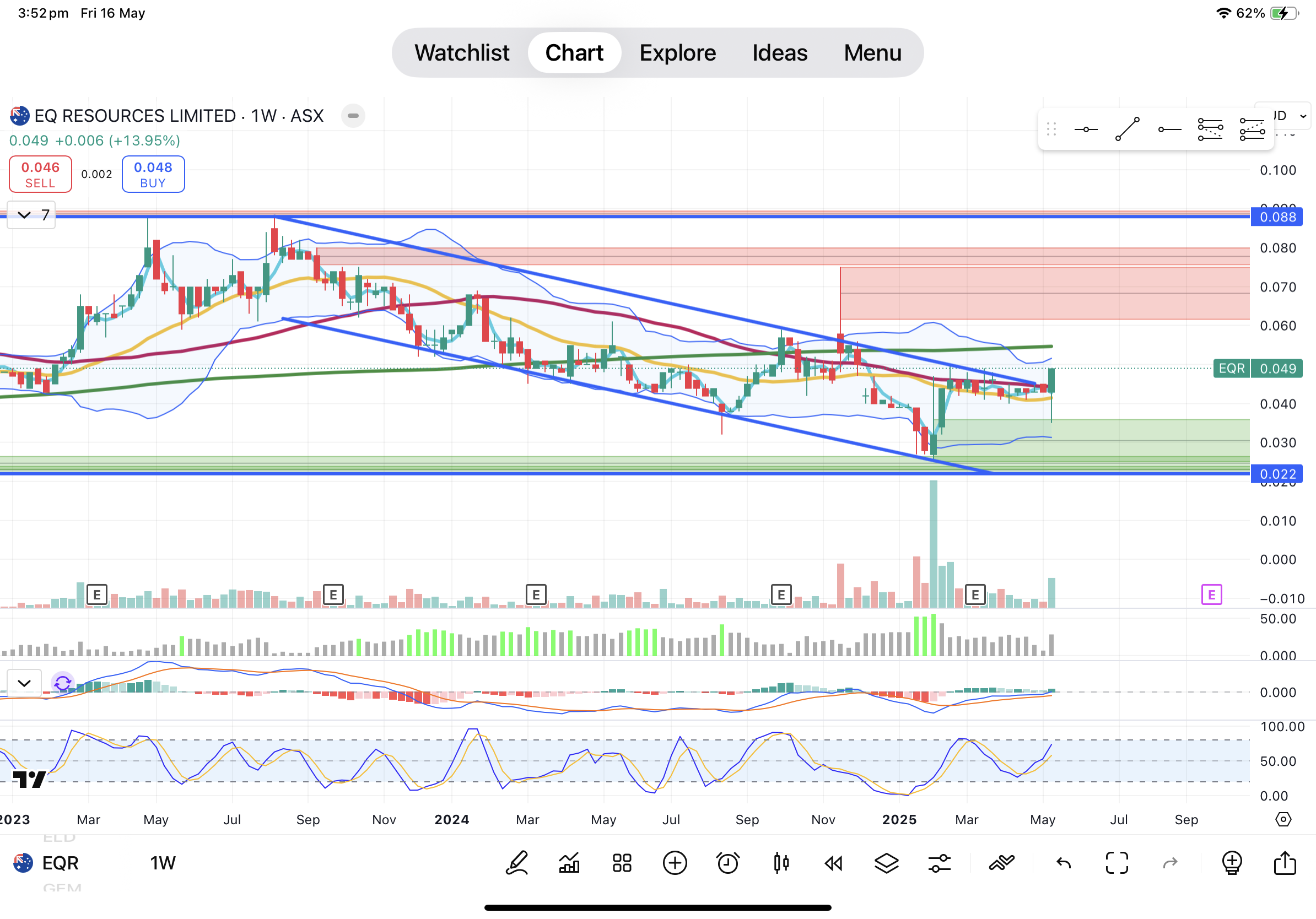This screenshot has height=919, width=1316.
Task: Tap the earnings E marker near Sep 2023
Action: 333,594
